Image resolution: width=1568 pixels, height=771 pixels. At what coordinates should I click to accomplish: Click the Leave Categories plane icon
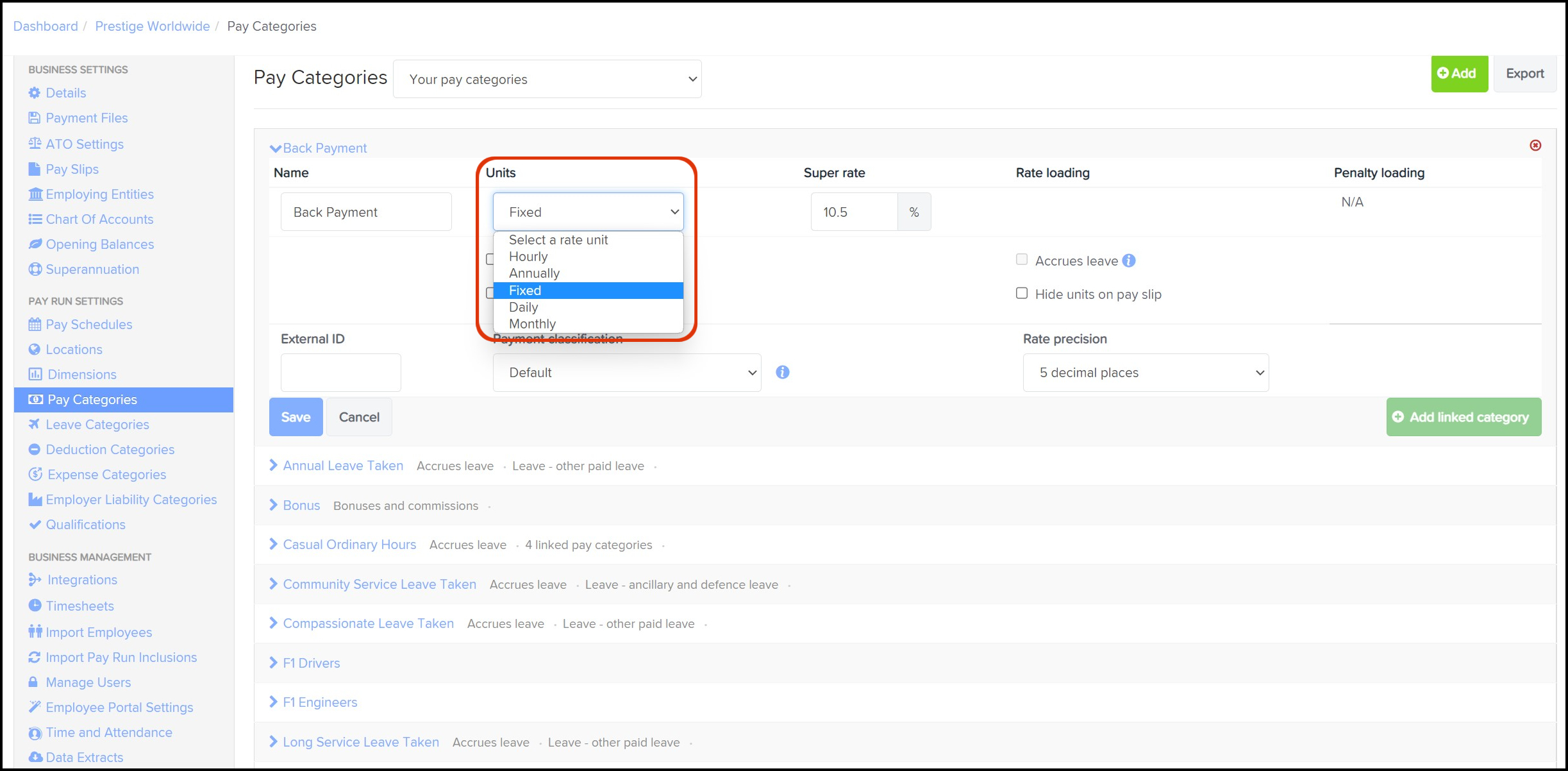click(35, 424)
